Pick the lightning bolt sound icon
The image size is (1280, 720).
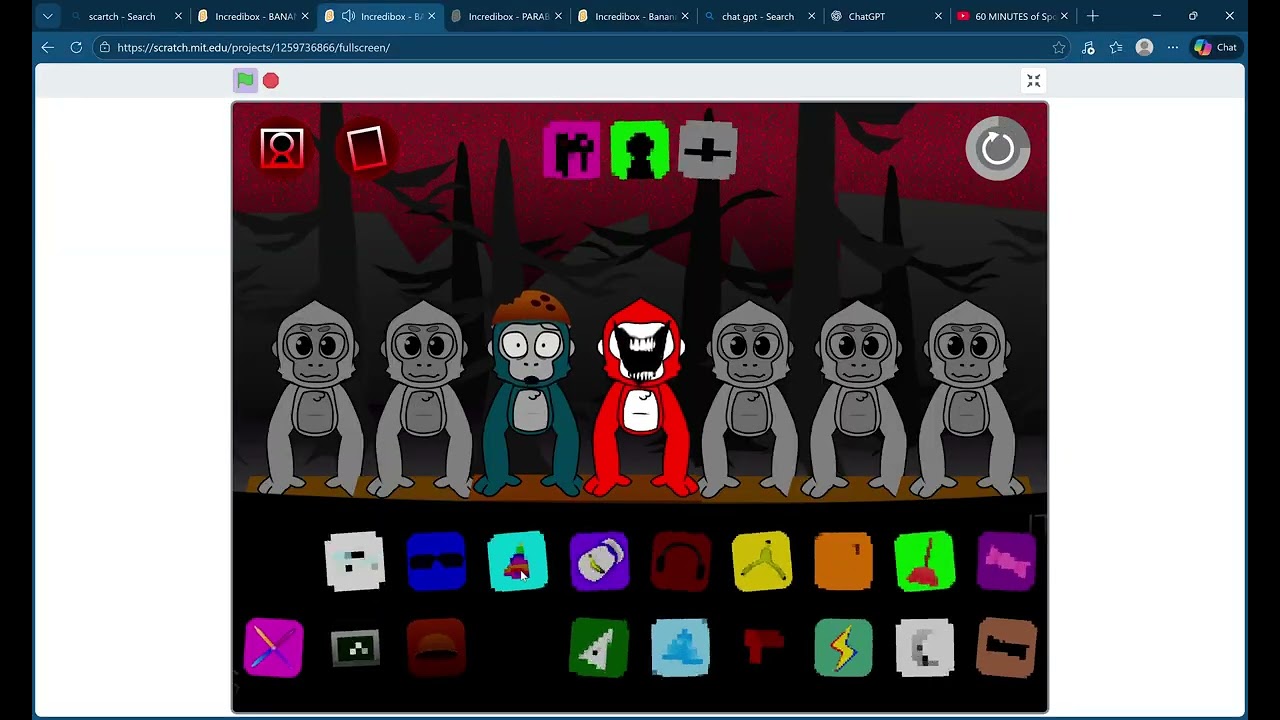[843, 648]
